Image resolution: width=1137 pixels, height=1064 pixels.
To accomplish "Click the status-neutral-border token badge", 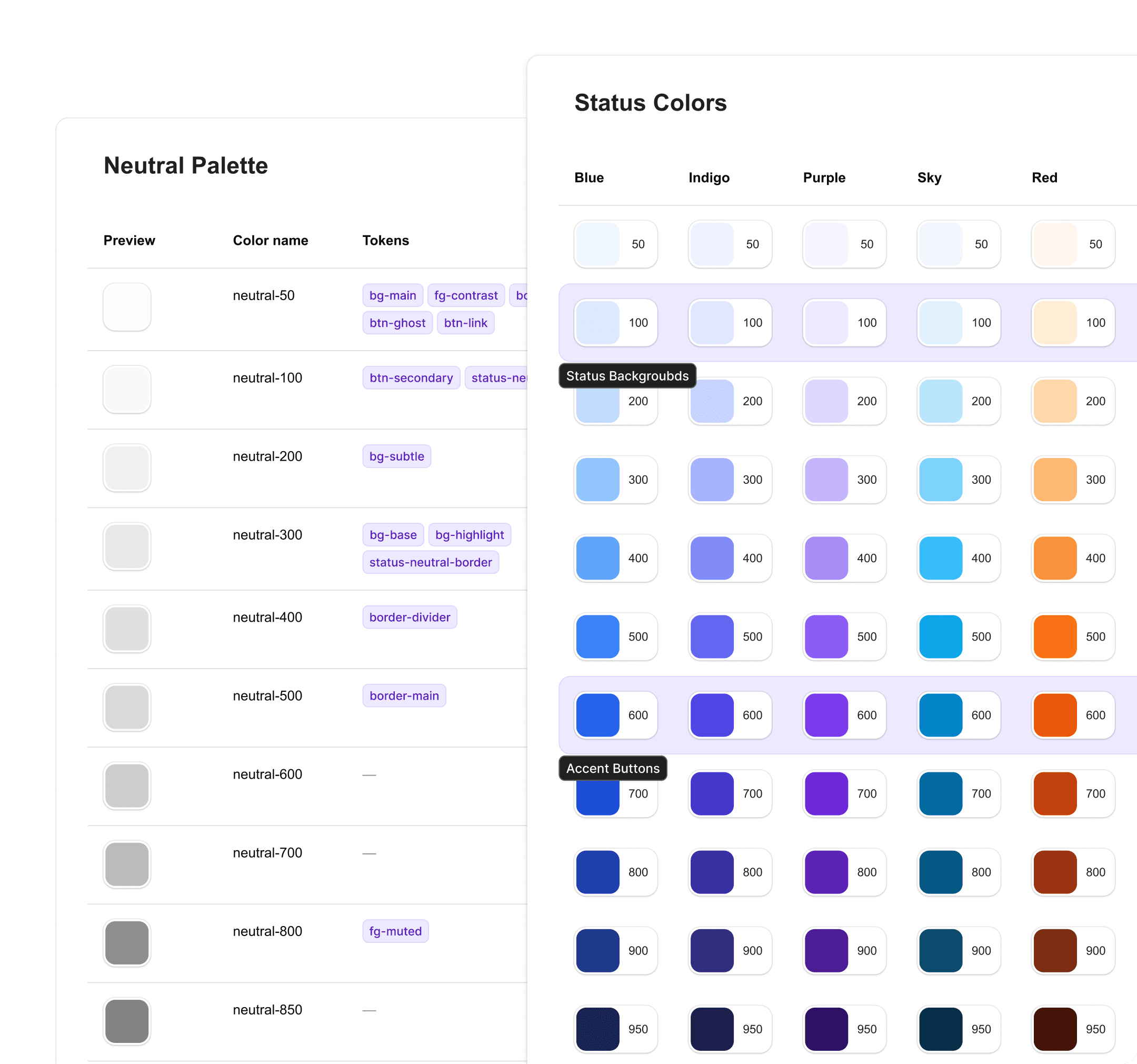I will (x=431, y=562).
